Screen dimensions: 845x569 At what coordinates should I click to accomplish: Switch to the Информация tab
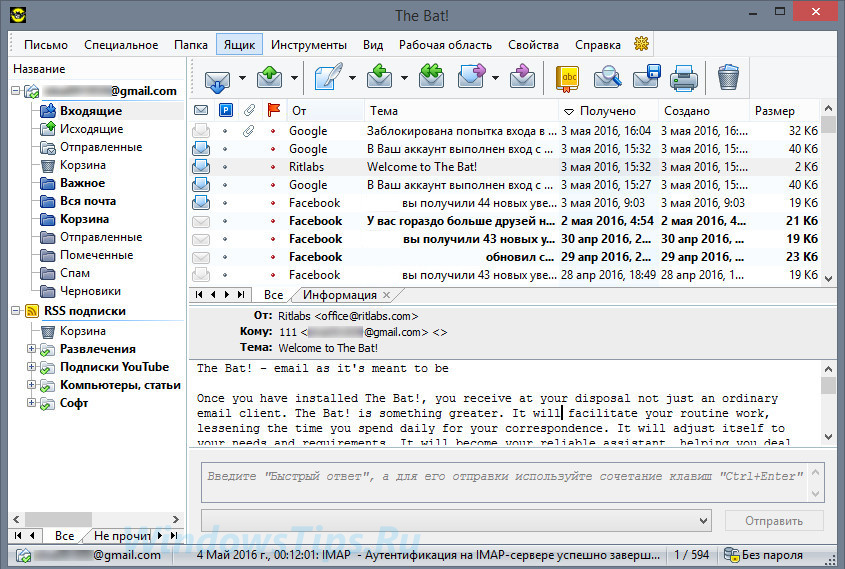[x=340, y=295]
